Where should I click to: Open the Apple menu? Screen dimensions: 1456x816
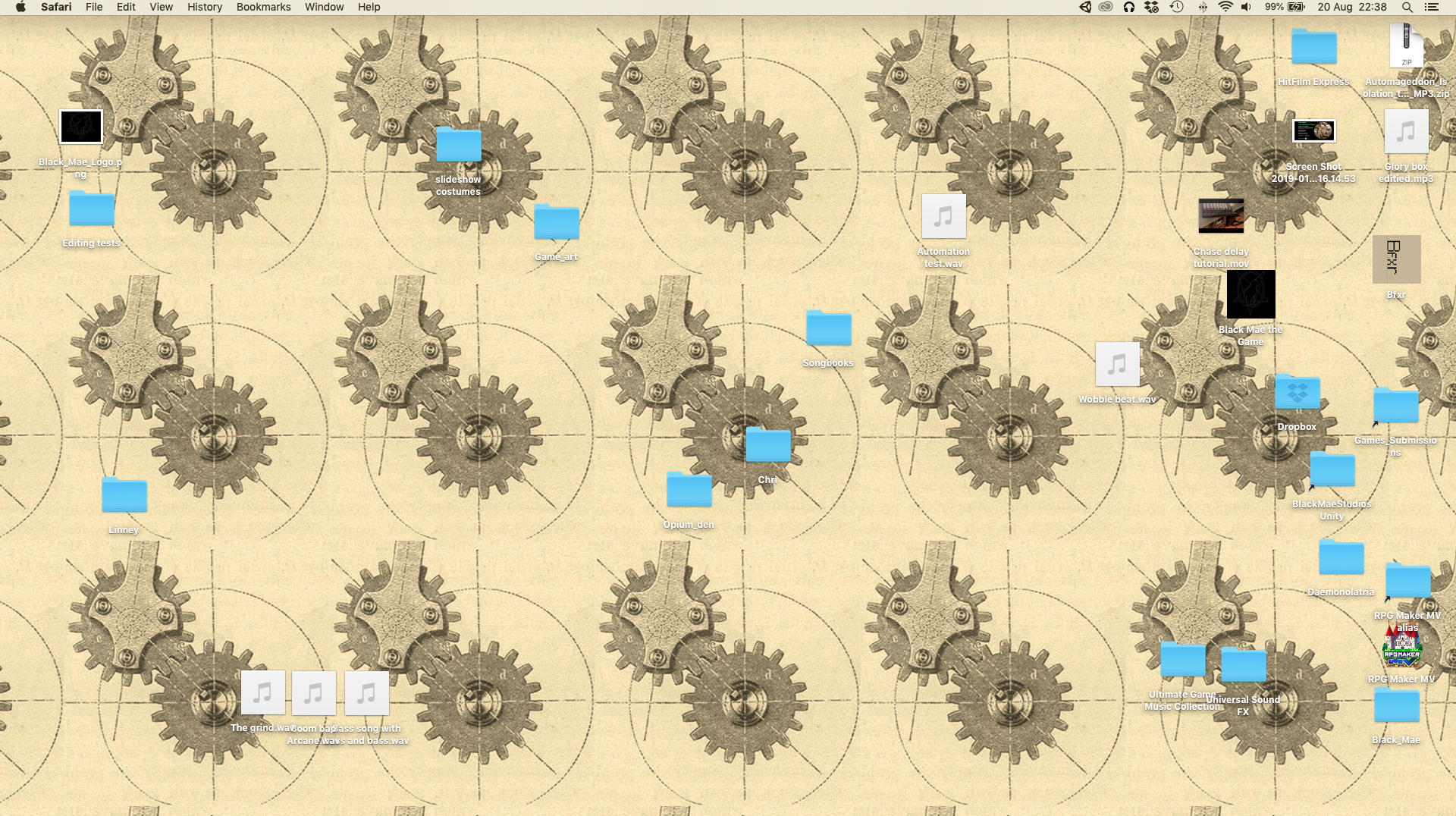coord(20,7)
